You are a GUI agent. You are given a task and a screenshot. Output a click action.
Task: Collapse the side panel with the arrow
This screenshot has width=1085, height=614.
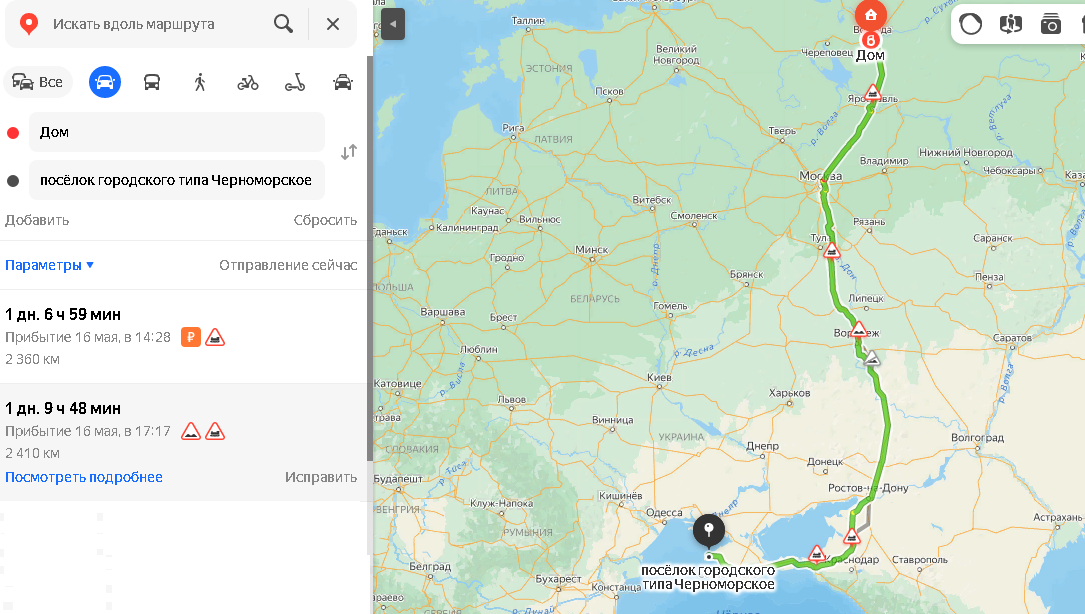[x=392, y=24]
